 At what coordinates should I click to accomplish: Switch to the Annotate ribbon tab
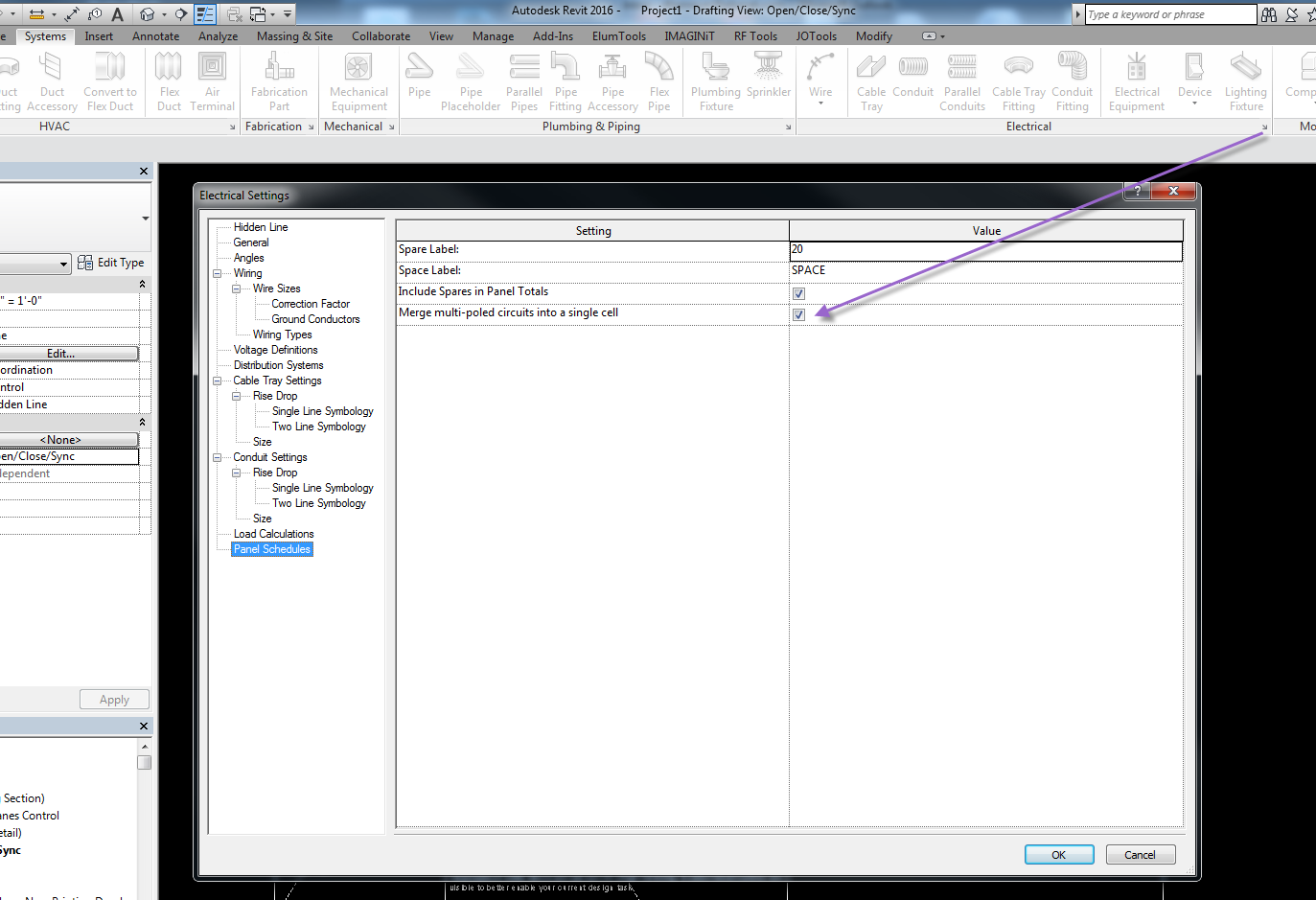pyautogui.click(x=155, y=35)
